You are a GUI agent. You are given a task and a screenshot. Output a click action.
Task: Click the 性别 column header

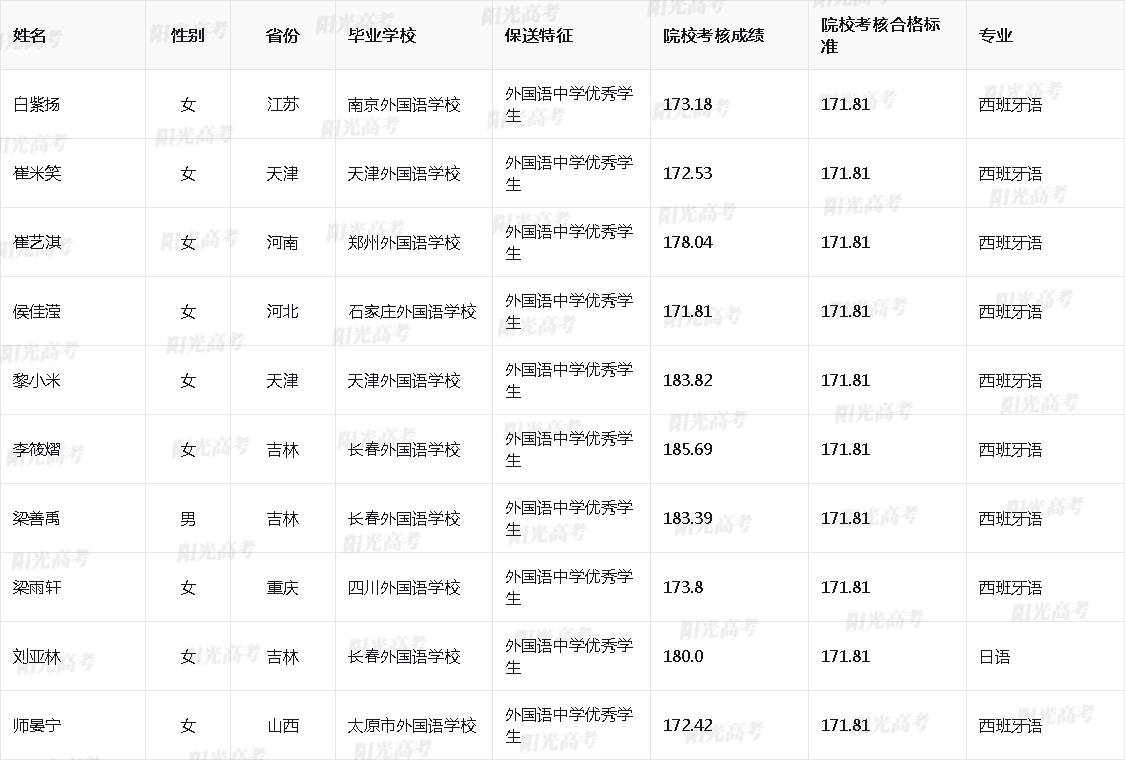point(188,35)
